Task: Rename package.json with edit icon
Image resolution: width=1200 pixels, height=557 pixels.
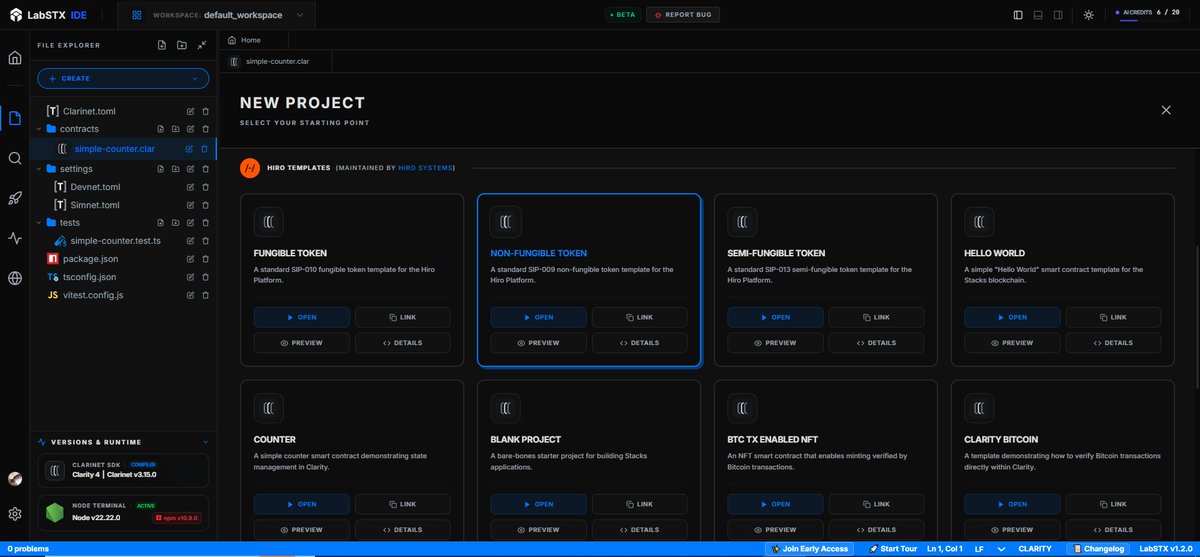Action: pos(190,259)
